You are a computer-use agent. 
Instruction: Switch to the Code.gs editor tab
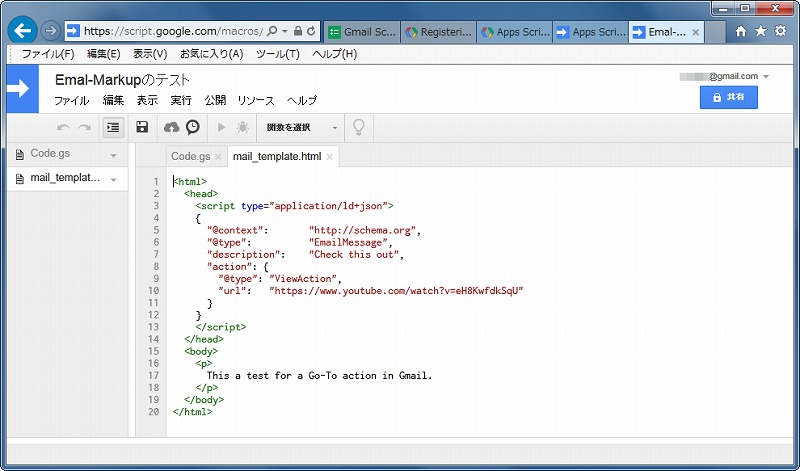[190, 157]
